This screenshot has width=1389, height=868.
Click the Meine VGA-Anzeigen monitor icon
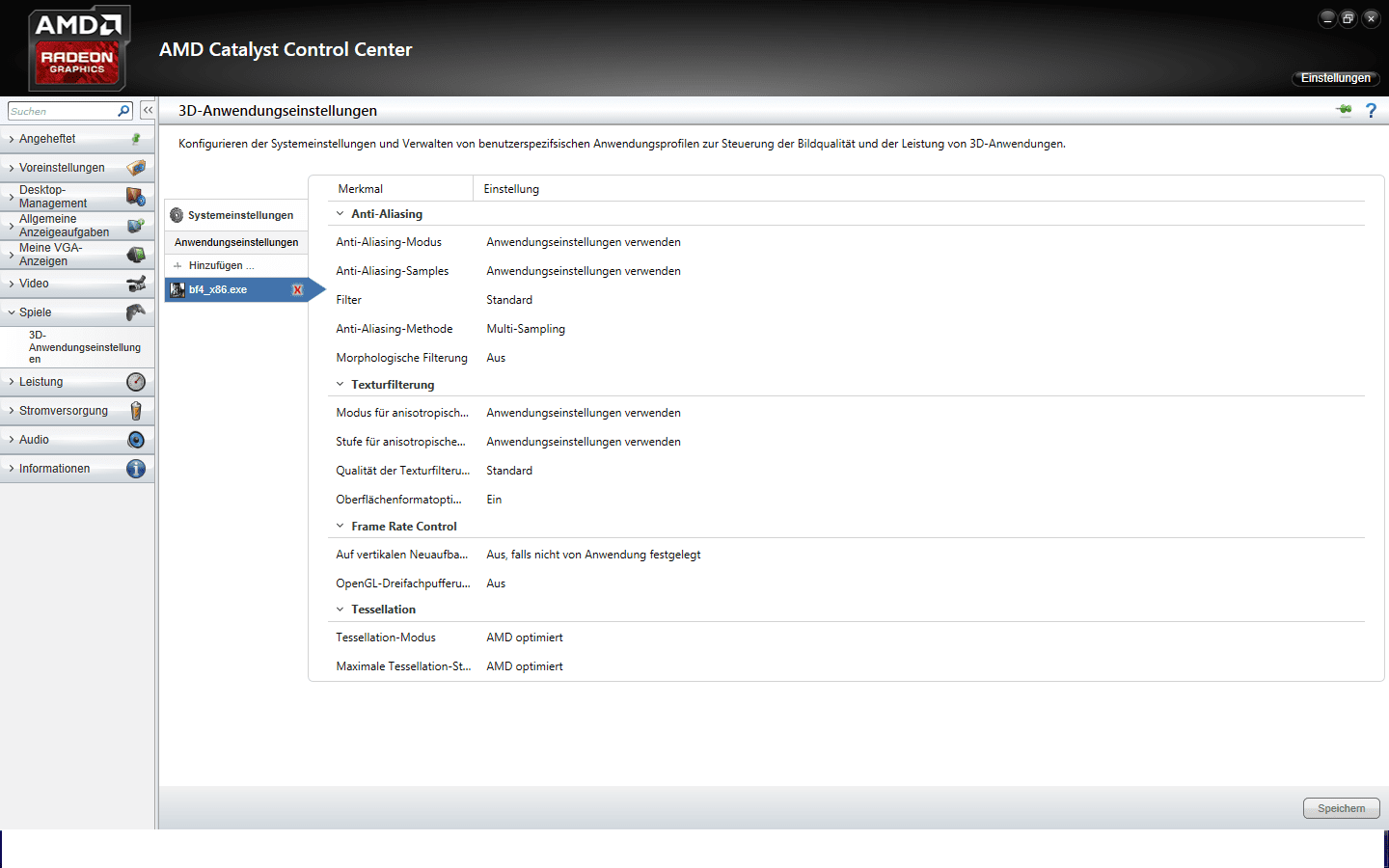tap(136, 255)
